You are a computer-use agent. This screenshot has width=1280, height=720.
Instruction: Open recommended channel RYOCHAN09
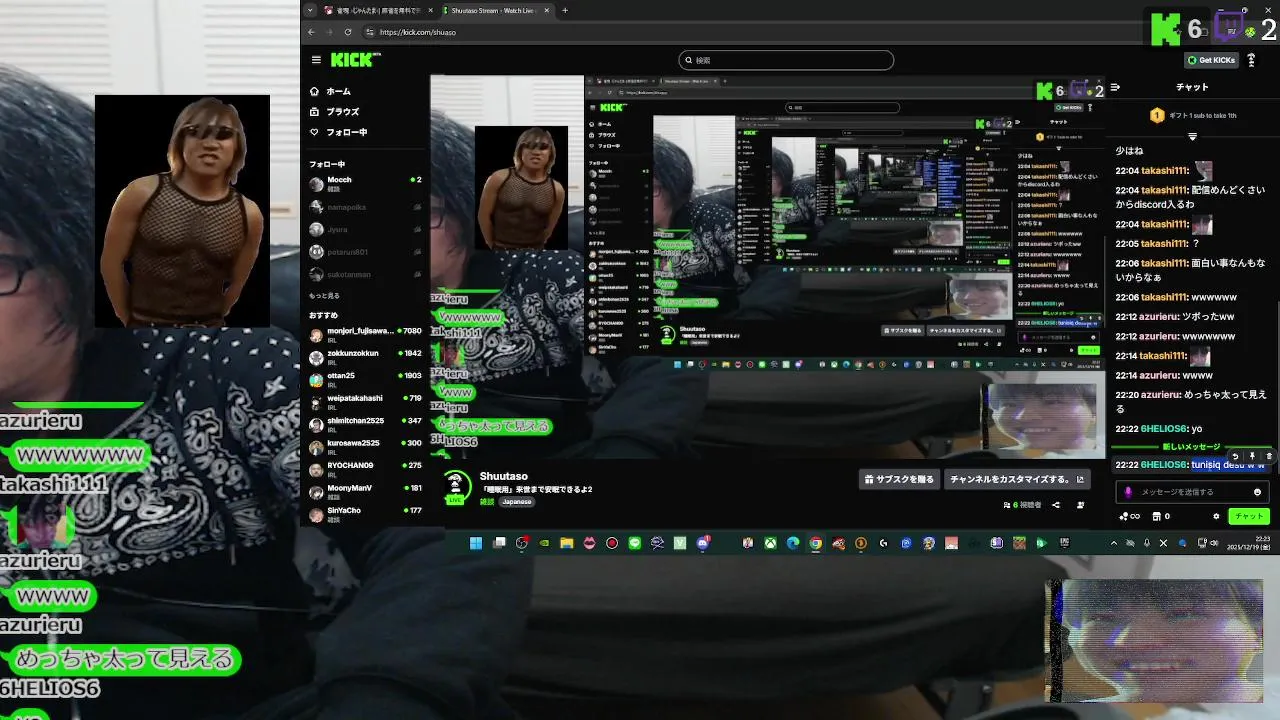click(365, 469)
